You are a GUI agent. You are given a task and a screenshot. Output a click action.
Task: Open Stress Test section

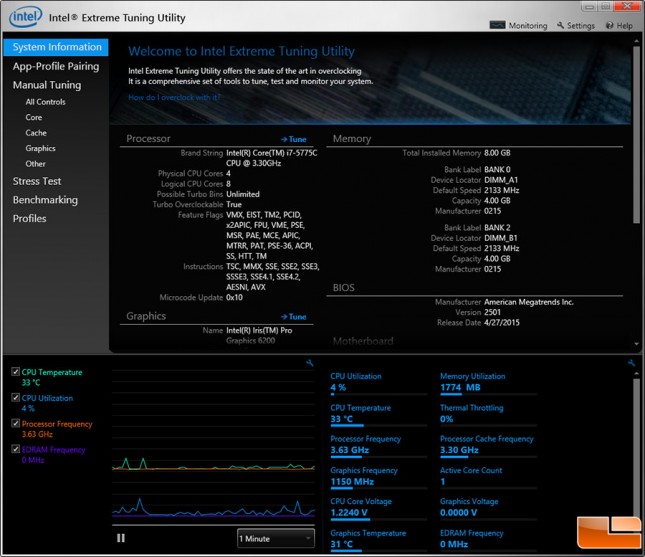tap(37, 181)
